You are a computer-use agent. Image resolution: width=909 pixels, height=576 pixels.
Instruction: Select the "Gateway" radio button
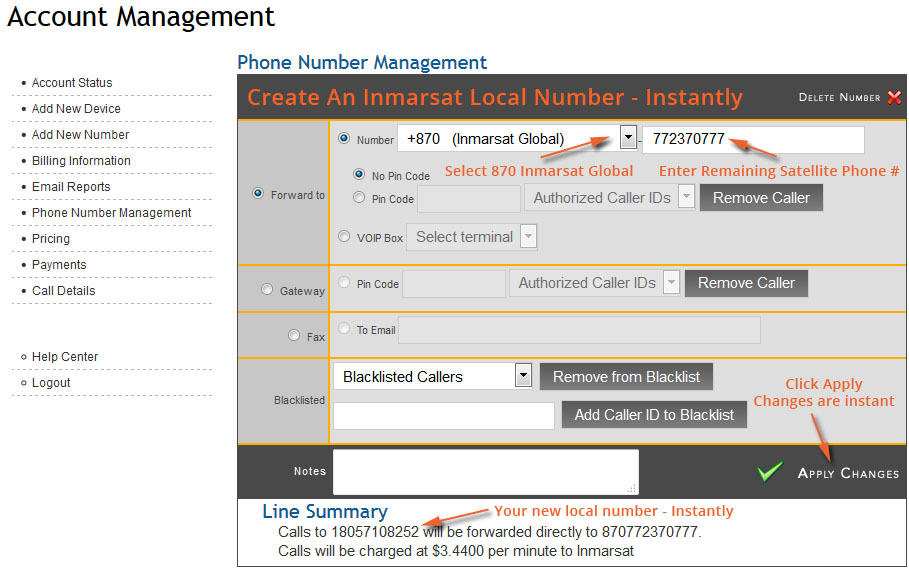click(267, 289)
